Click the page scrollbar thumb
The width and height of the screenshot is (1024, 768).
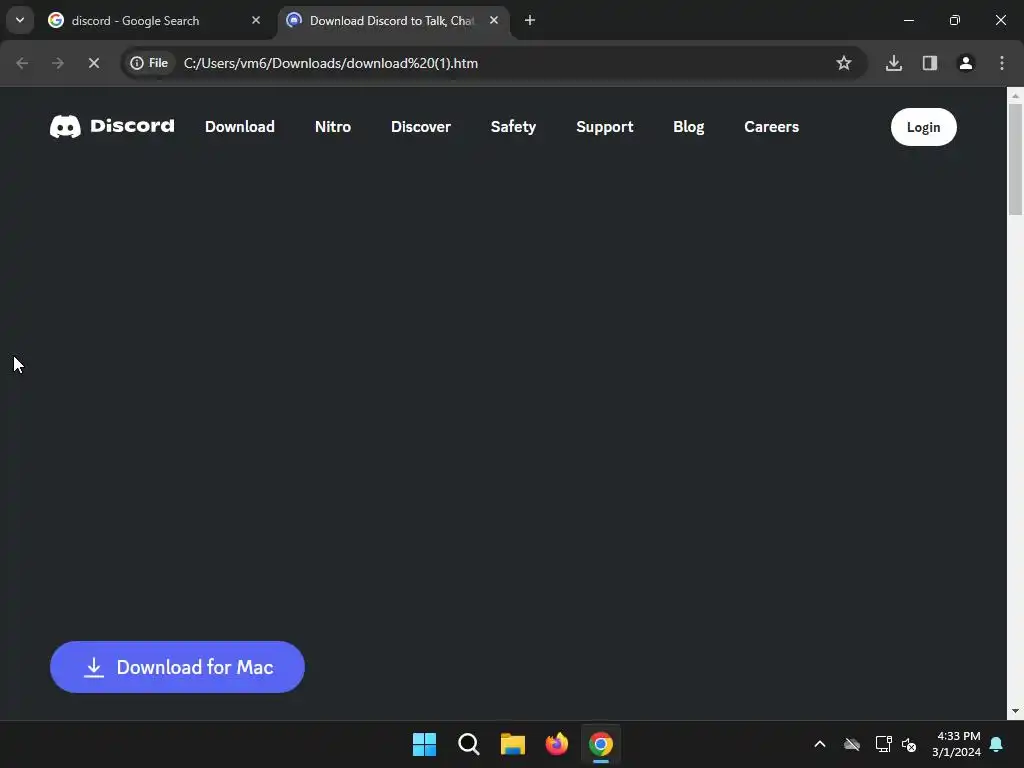[1015, 159]
